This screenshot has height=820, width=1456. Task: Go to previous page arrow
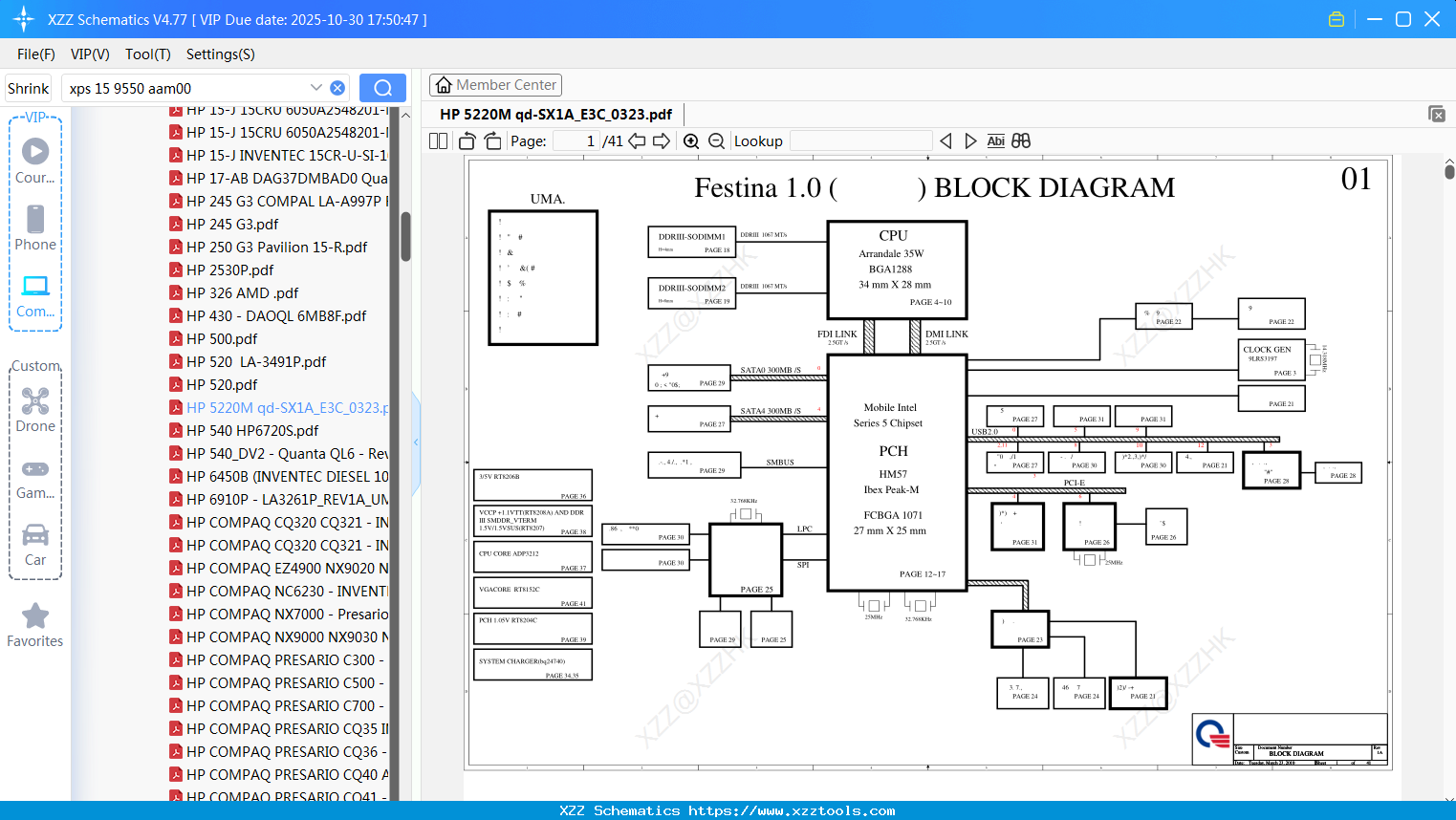[x=637, y=140]
